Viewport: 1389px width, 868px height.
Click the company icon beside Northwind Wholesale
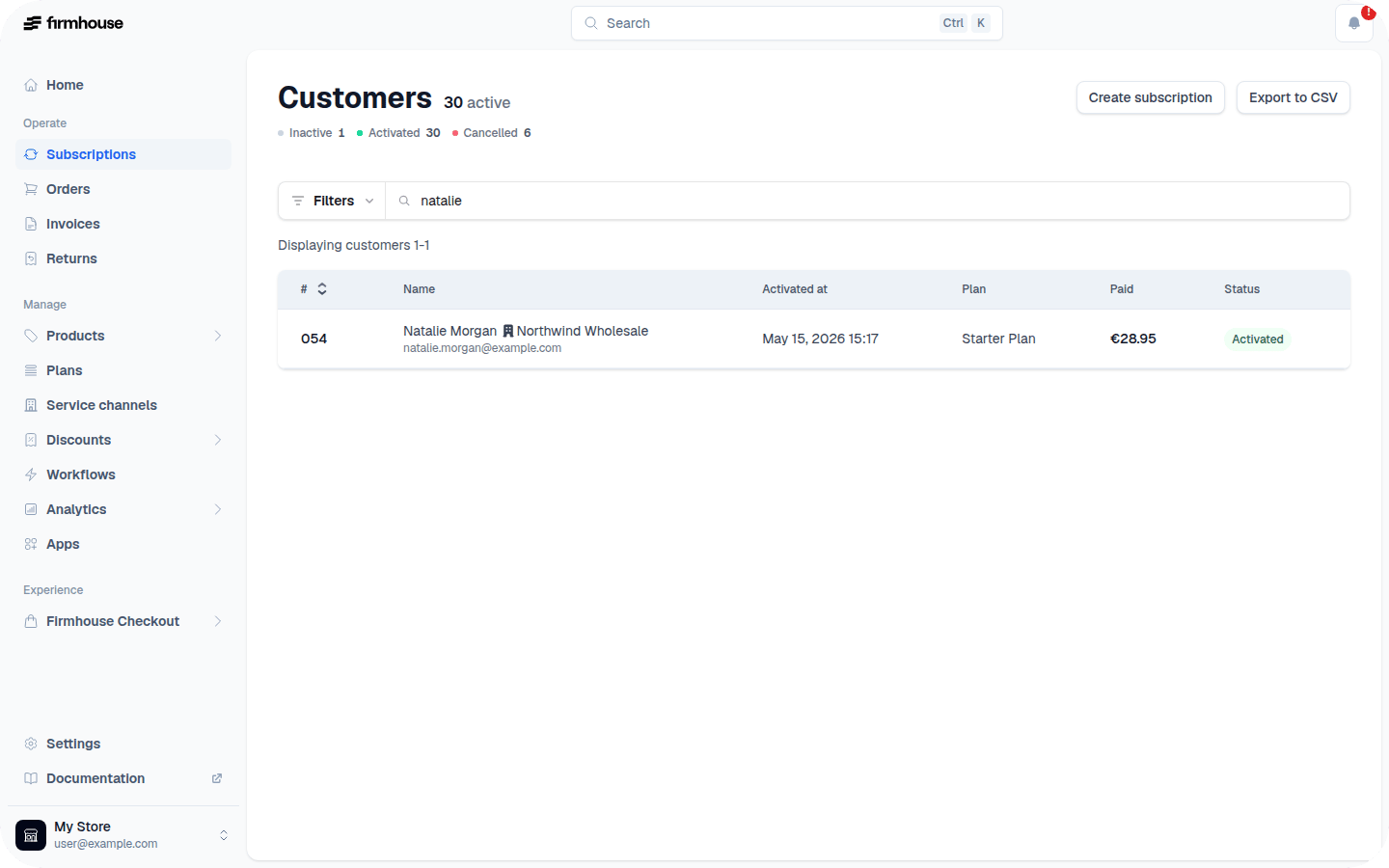click(508, 331)
